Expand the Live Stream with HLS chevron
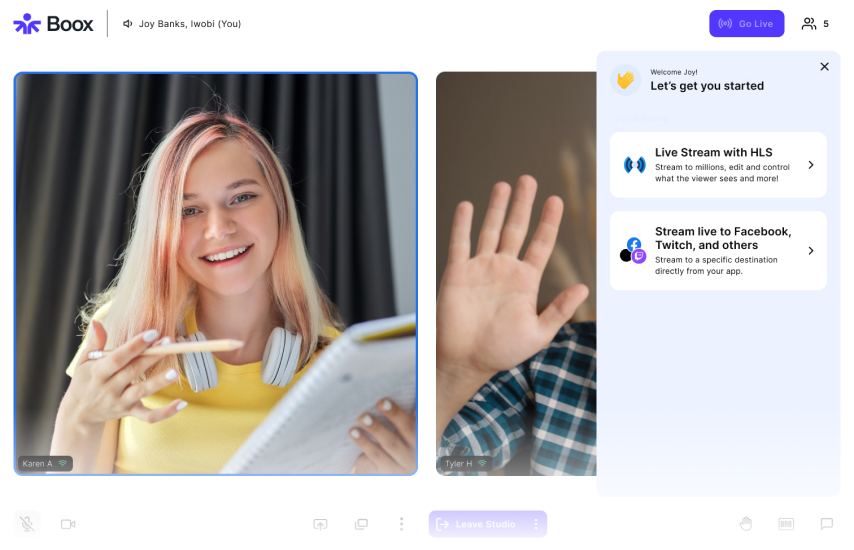The width and height of the screenshot is (854, 550). click(x=810, y=165)
